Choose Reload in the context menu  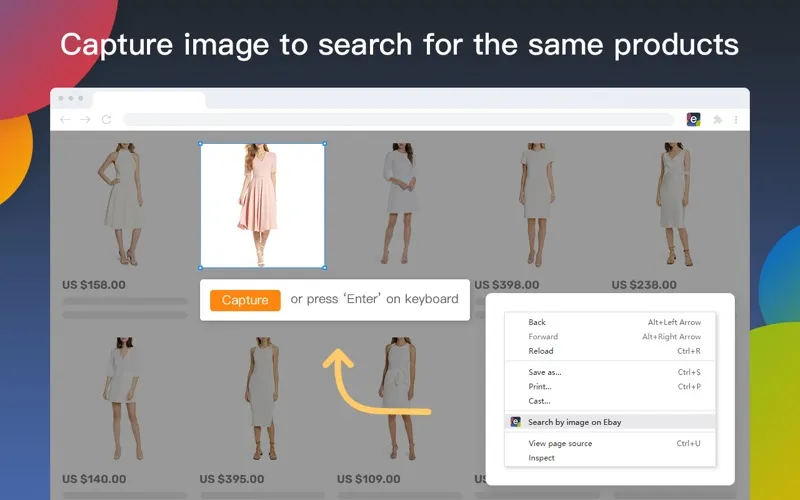[x=610, y=351]
